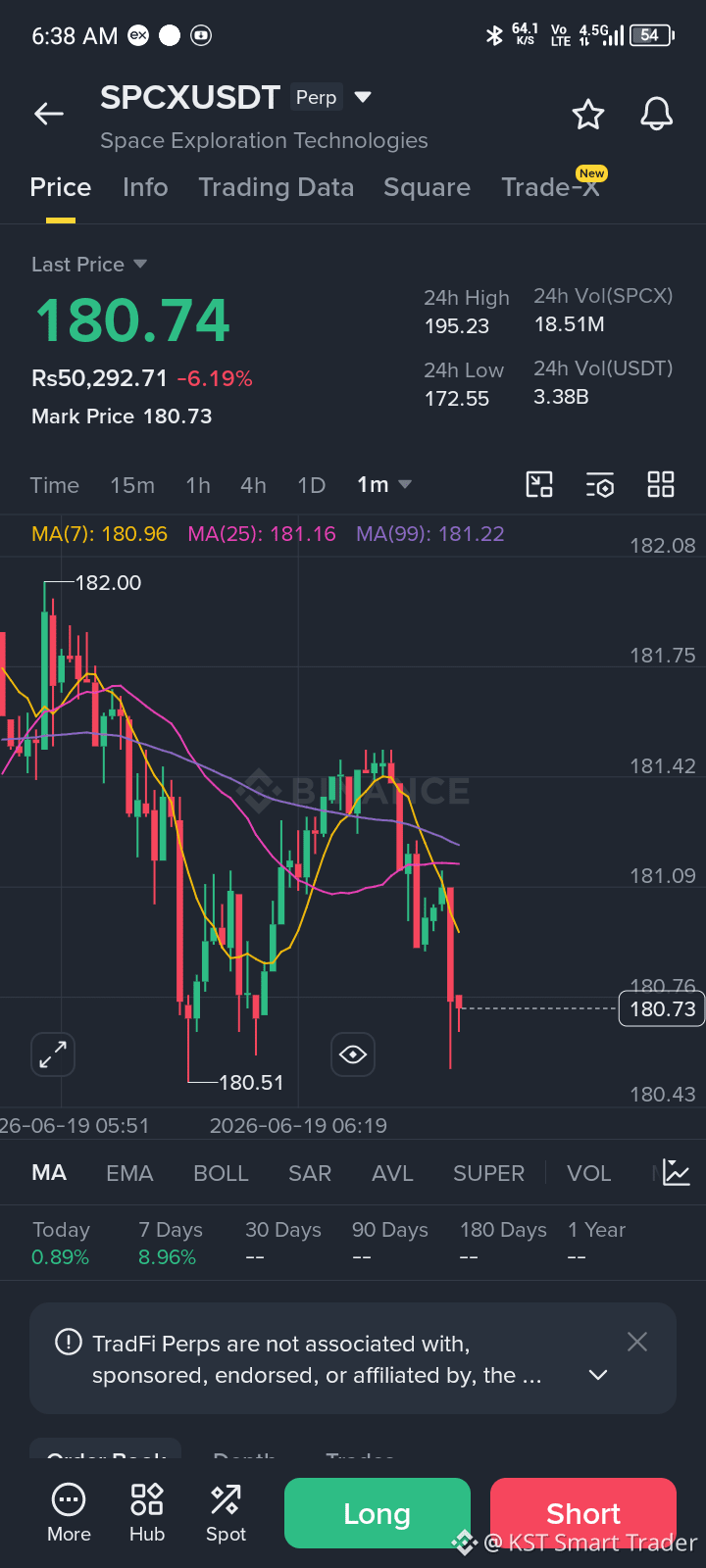Open chart drawing tools icon
This screenshot has width=706, height=1568.
pyautogui.click(x=539, y=484)
